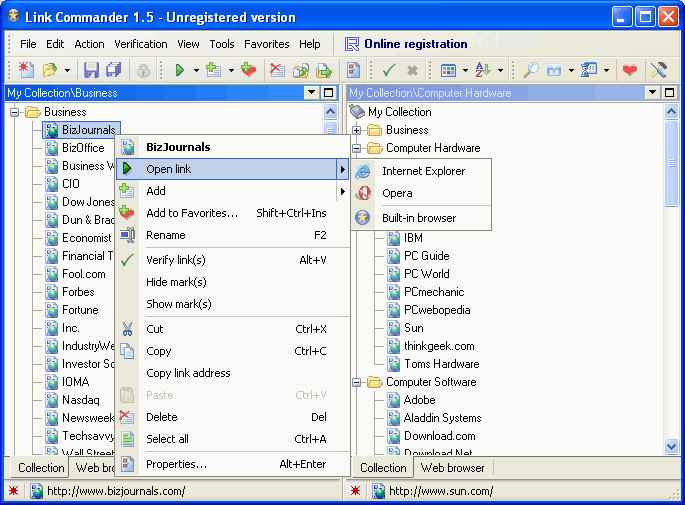This screenshot has width=685, height=505.
Task: Open the Tools menu
Action: point(221,44)
